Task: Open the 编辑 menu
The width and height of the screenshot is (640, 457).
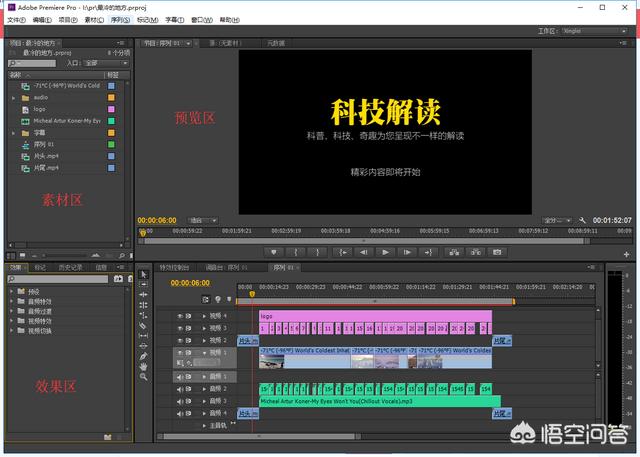Action: click(42, 20)
